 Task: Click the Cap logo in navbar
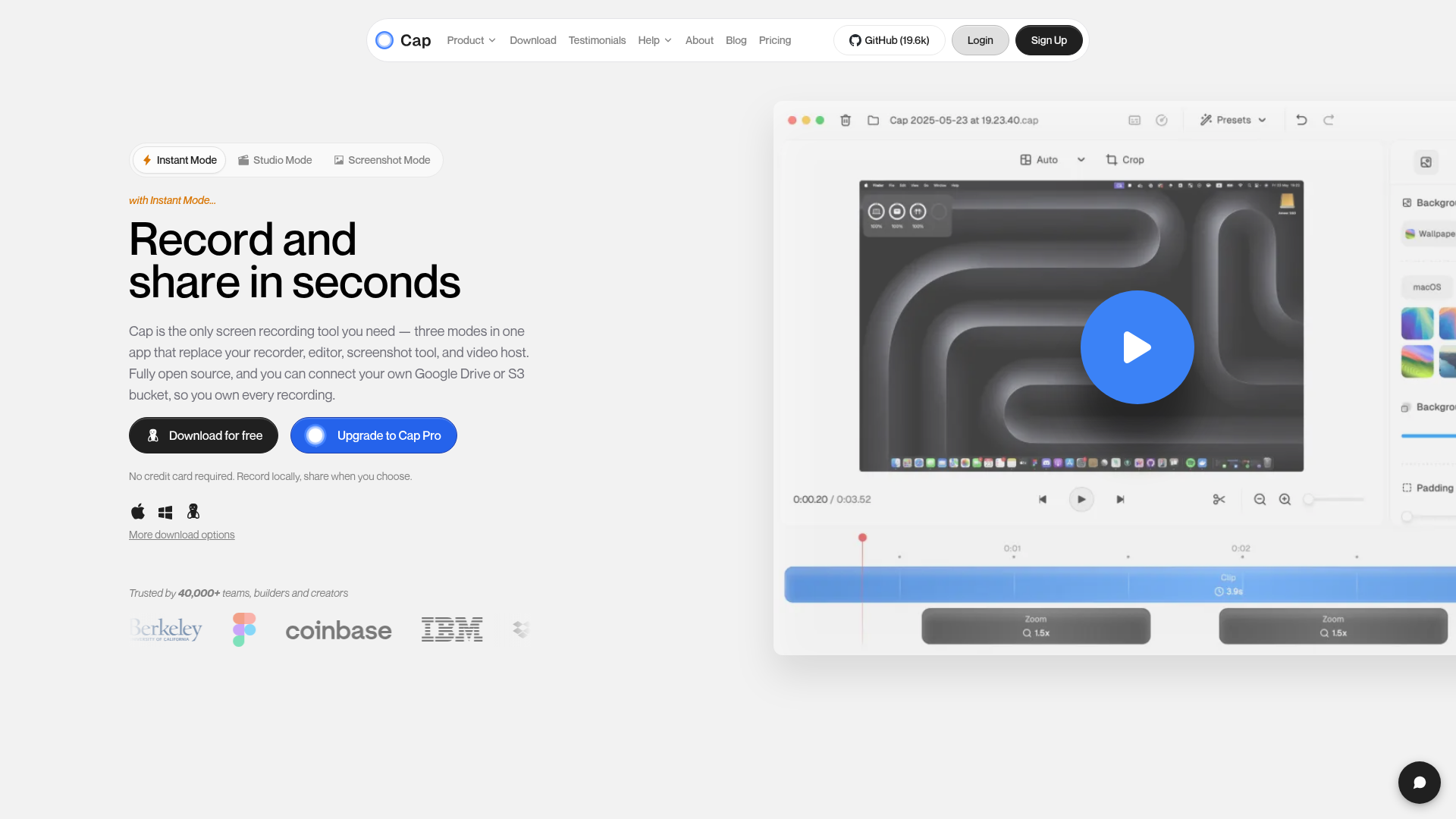click(x=403, y=40)
